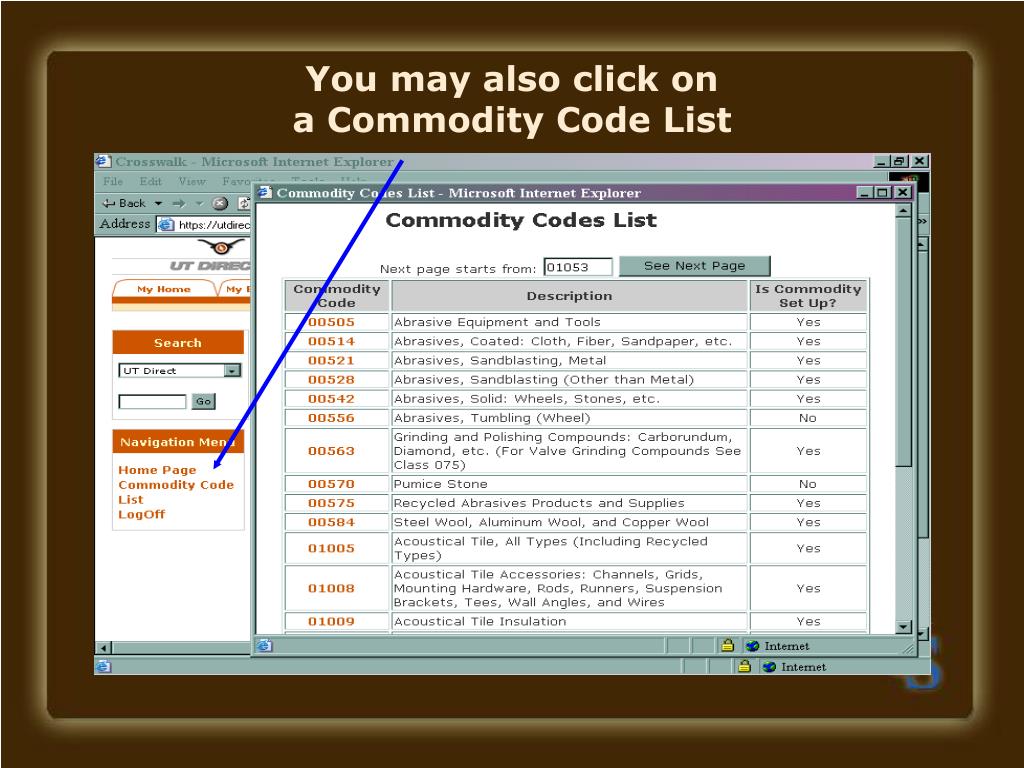Click No value in 00556 row
The height and width of the screenshot is (768, 1024).
pos(808,418)
